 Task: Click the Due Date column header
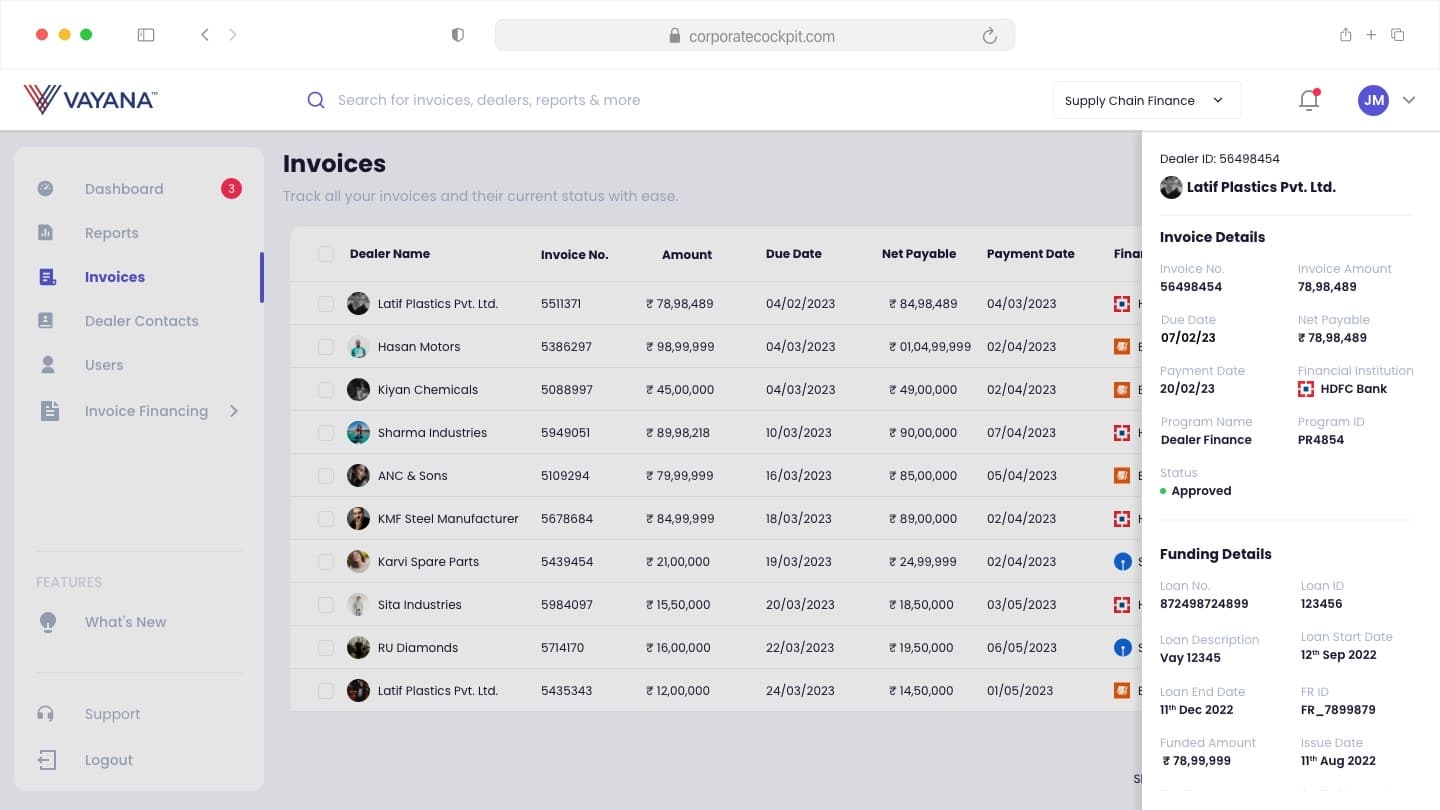click(794, 254)
